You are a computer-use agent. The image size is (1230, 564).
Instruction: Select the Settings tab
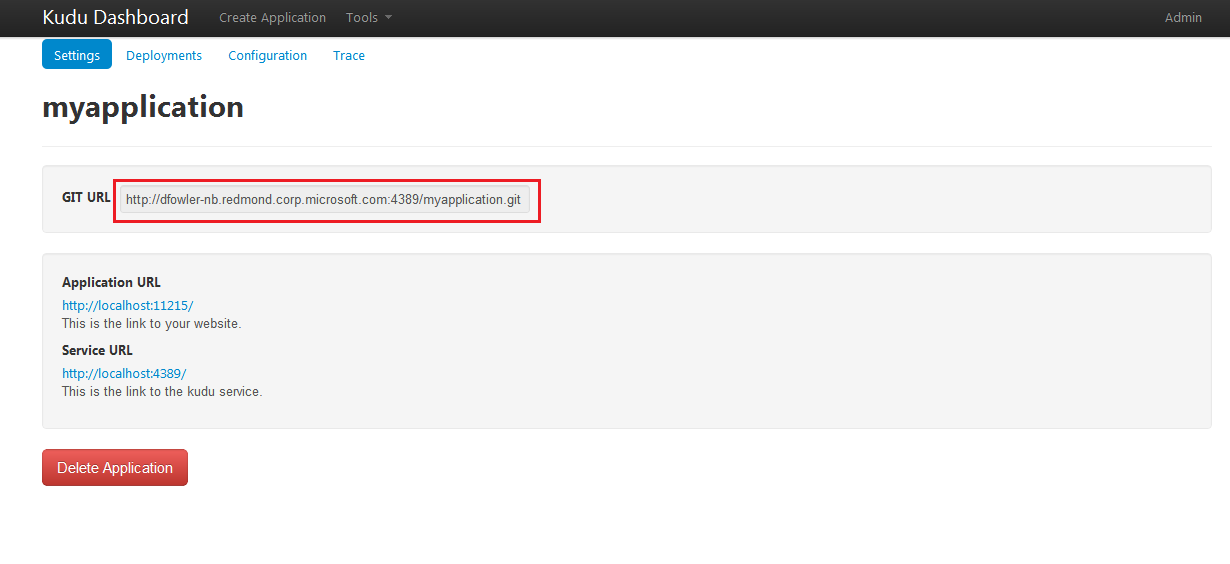pos(77,55)
